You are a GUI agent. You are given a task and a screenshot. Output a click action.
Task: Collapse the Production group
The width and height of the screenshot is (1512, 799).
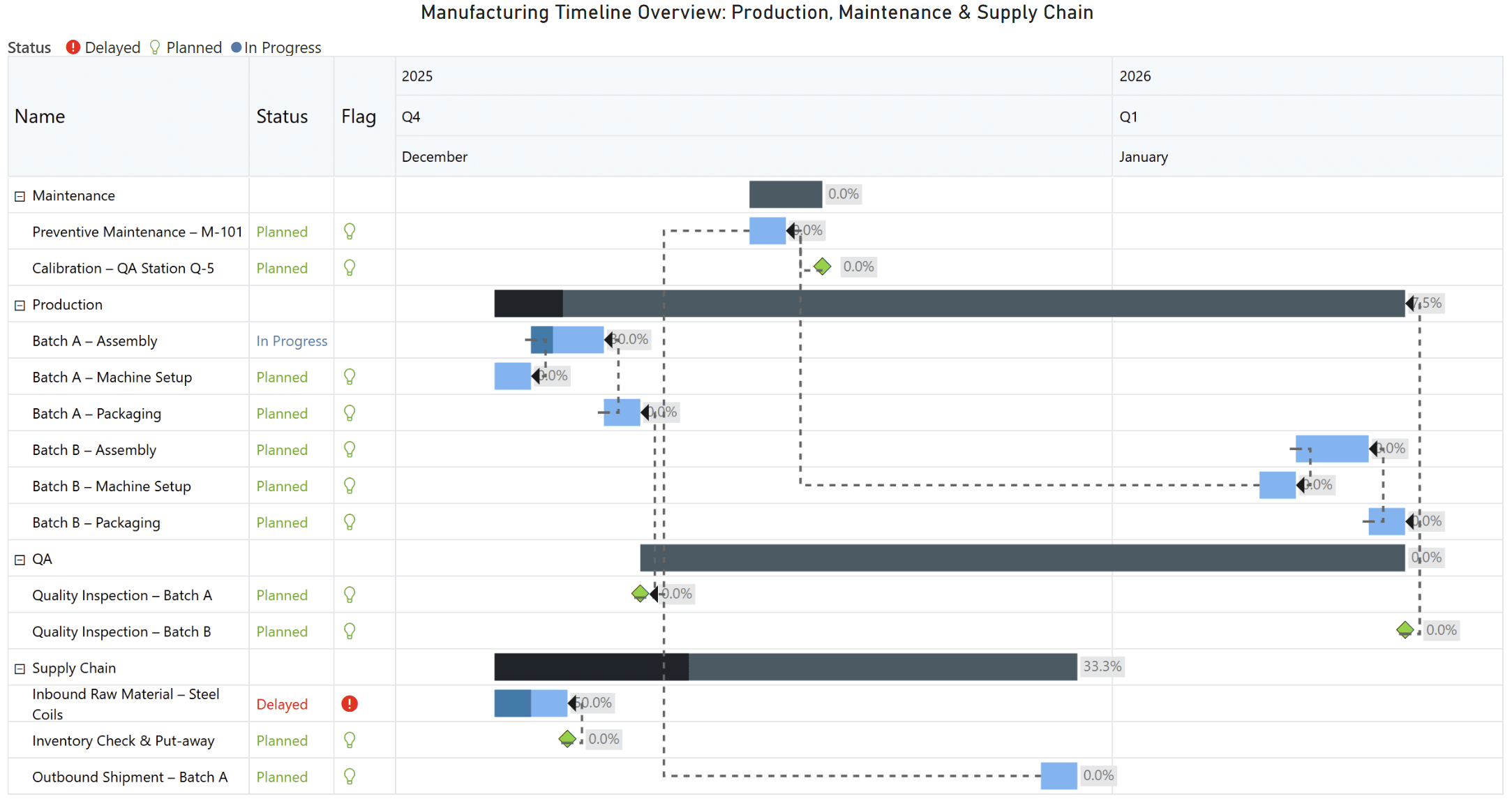point(20,305)
